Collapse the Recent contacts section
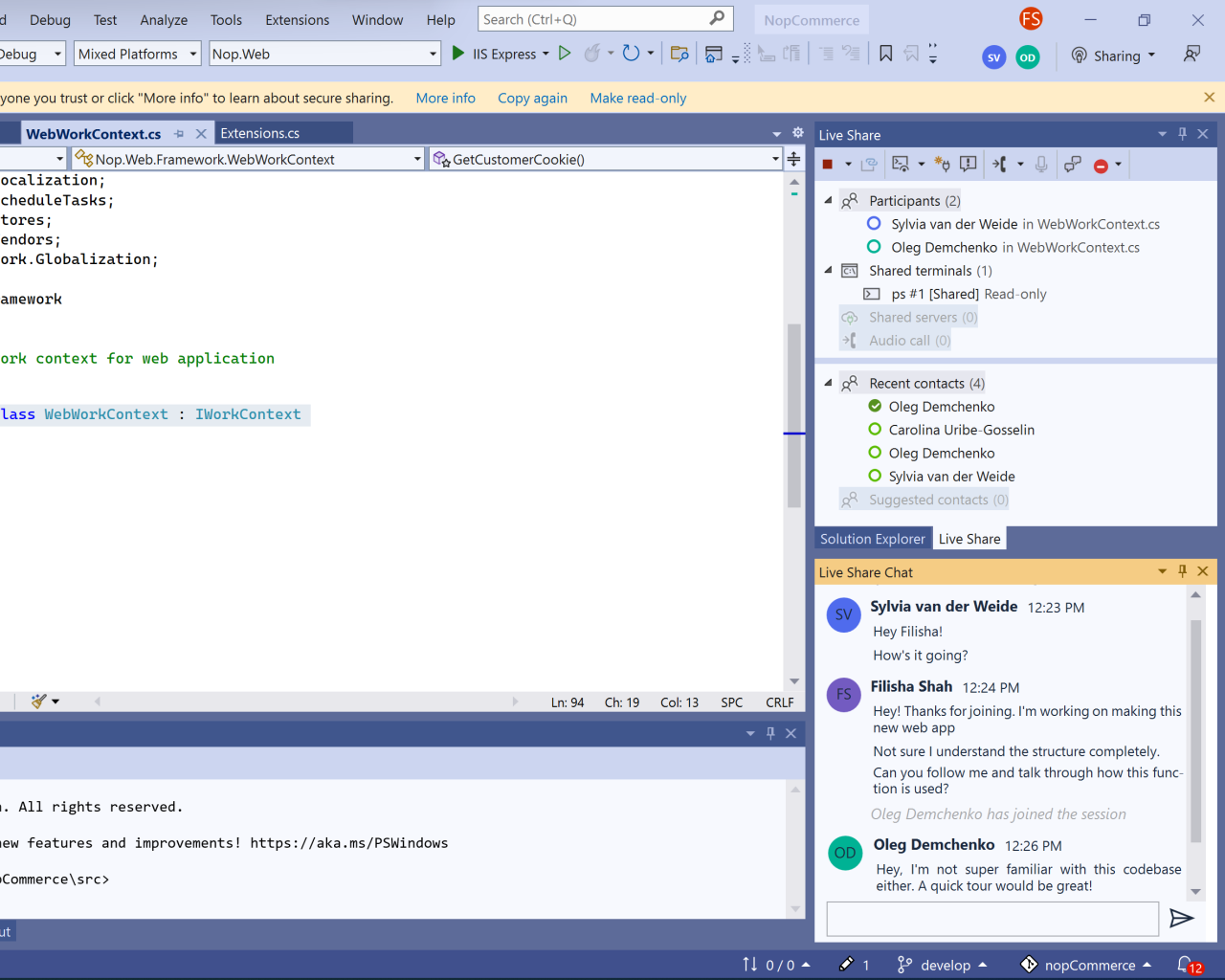Viewport: 1225px width, 980px height. [827, 383]
